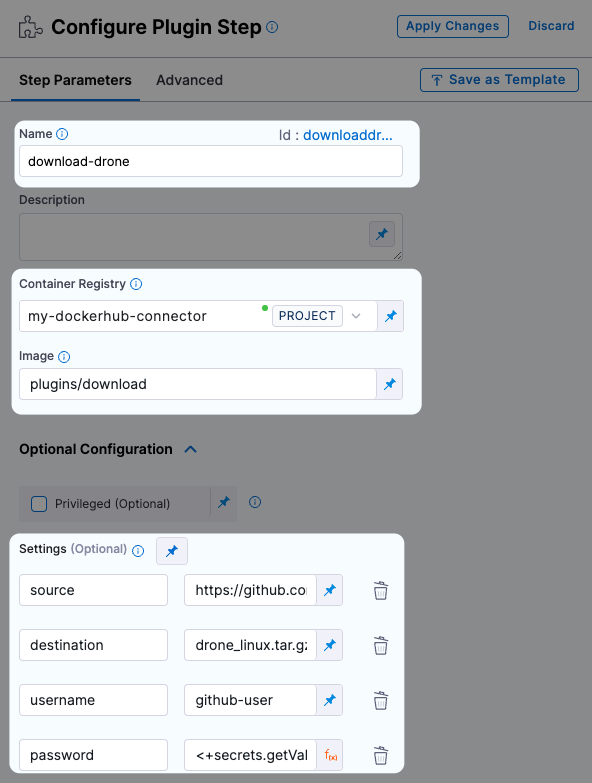Delete the destination setting row

(381, 645)
